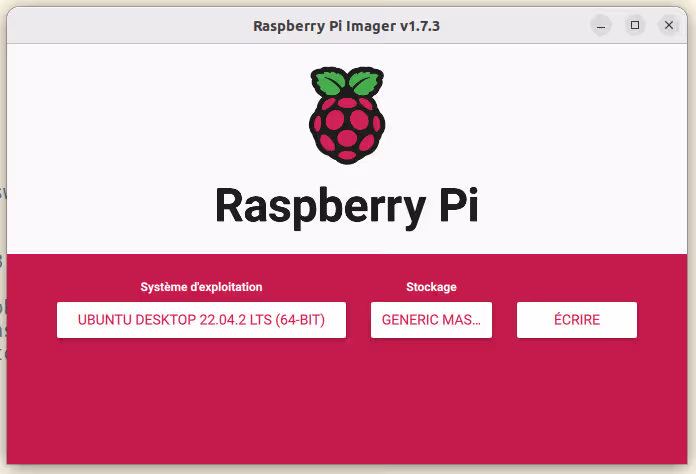Click the window title "Raspberry Pi Imager v1.7.3"
The height and width of the screenshot is (474, 696).
347,26
